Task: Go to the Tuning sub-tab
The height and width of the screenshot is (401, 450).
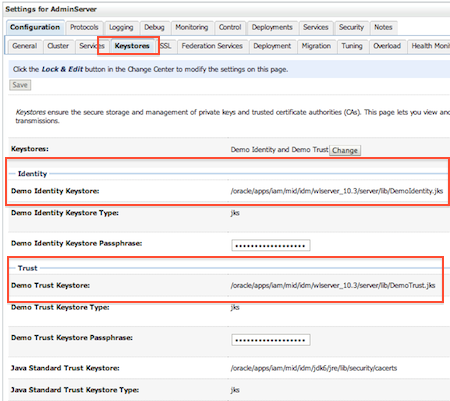Action: 352,46
